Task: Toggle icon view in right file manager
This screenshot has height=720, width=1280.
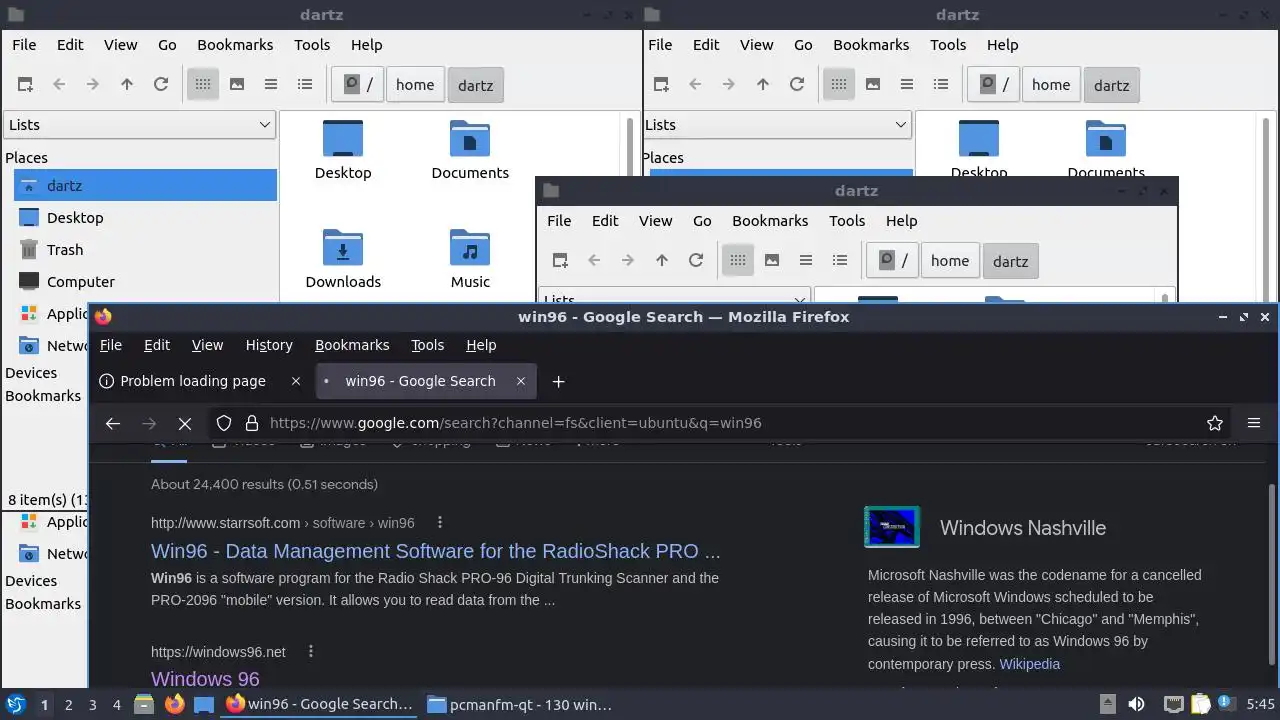Action: coord(839,85)
